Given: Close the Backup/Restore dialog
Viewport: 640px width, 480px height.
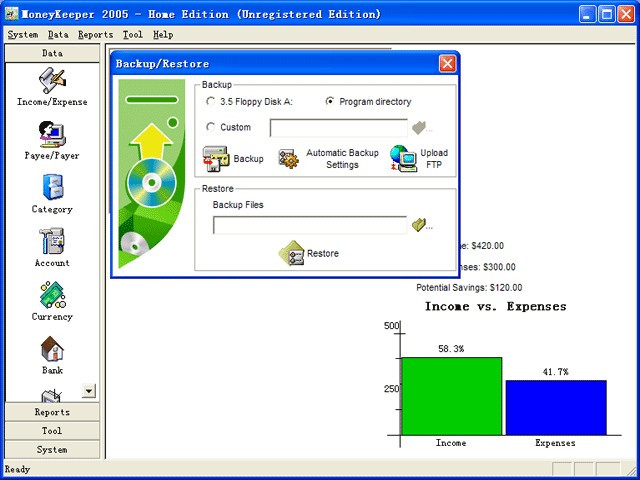Looking at the screenshot, I should (447, 64).
